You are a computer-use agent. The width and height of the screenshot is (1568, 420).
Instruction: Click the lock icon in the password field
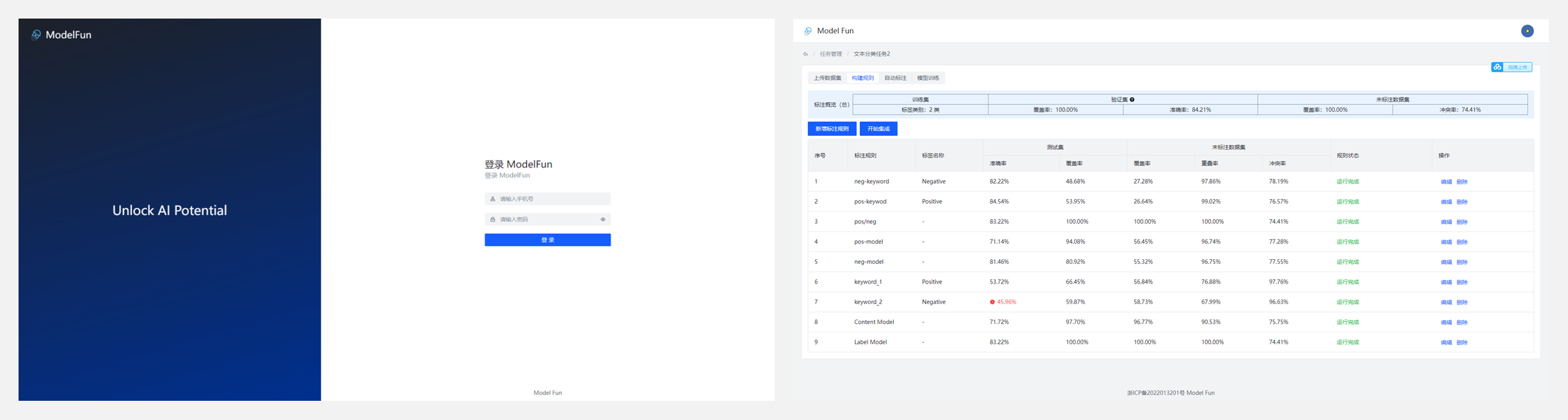[493, 220]
